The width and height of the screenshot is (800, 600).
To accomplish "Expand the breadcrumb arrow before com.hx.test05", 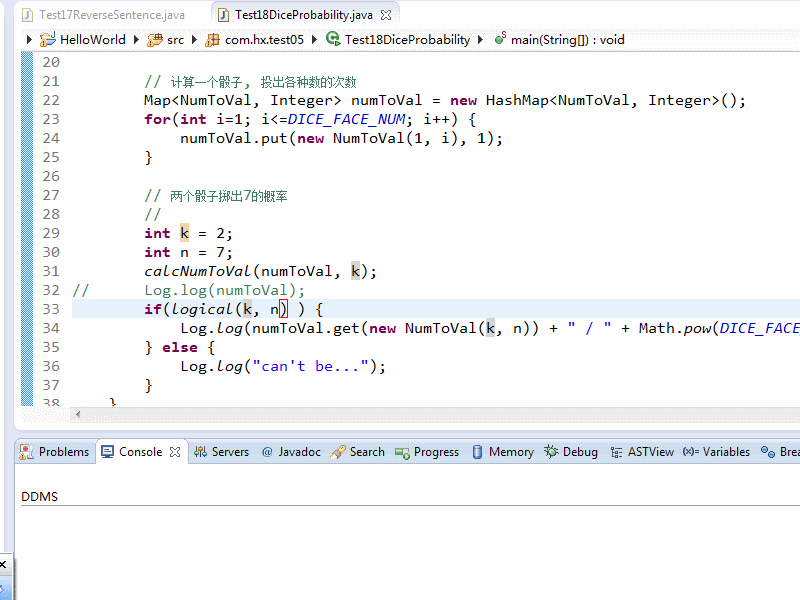I will click(194, 39).
